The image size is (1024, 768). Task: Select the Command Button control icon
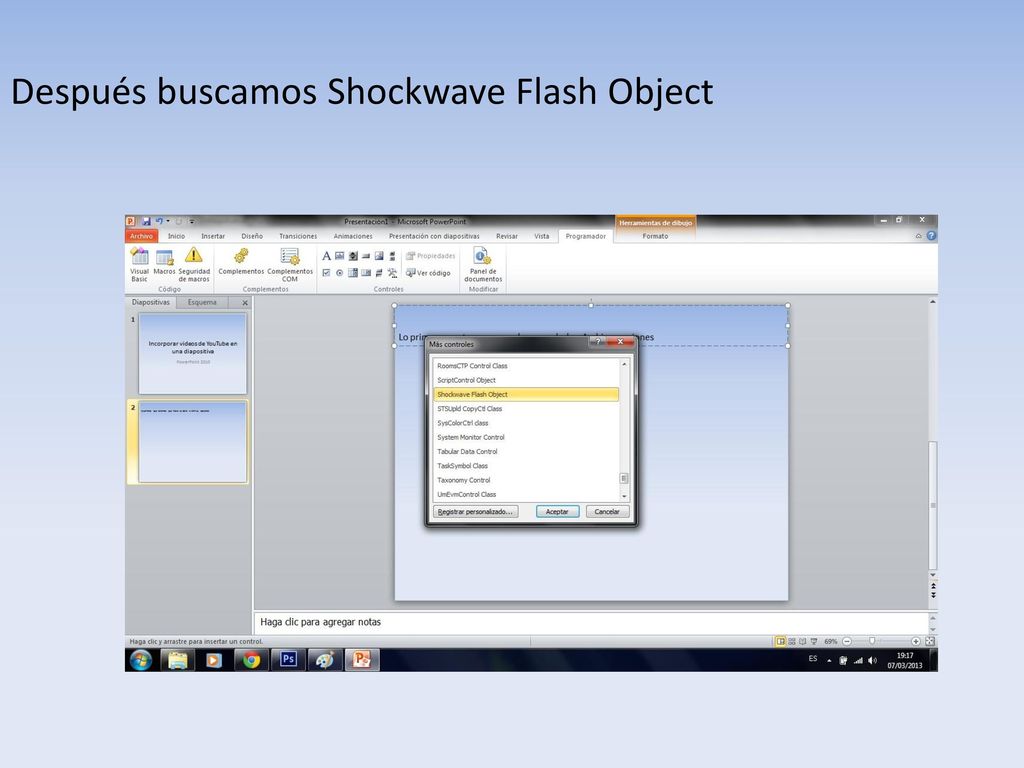366,256
